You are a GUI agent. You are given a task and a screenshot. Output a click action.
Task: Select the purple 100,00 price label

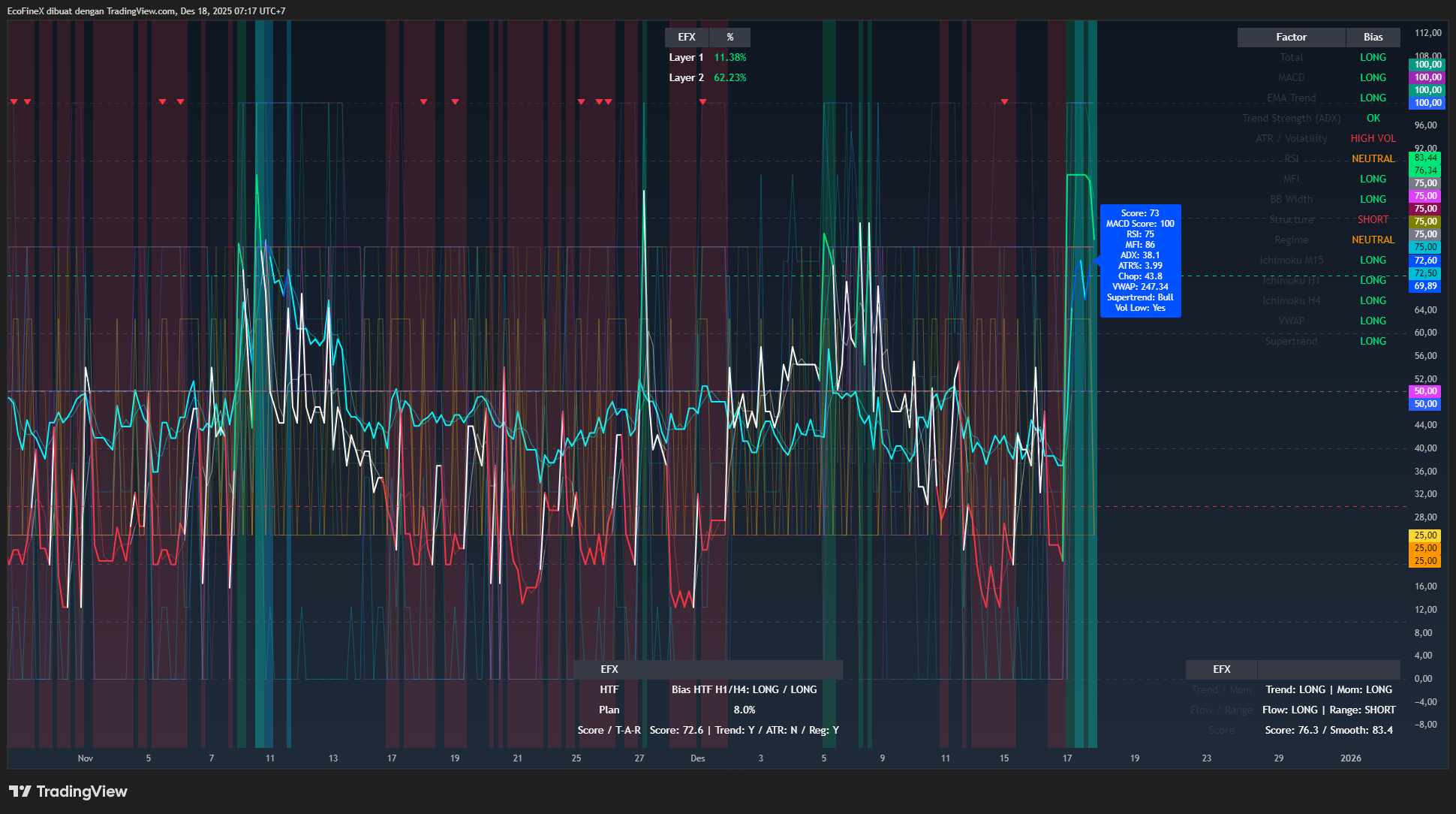pos(1427,77)
